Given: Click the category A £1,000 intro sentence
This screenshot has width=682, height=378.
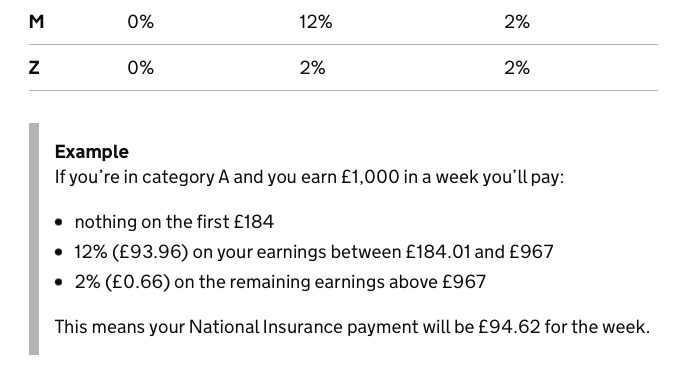Looking at the screenshot, I should tap(309, 177).
